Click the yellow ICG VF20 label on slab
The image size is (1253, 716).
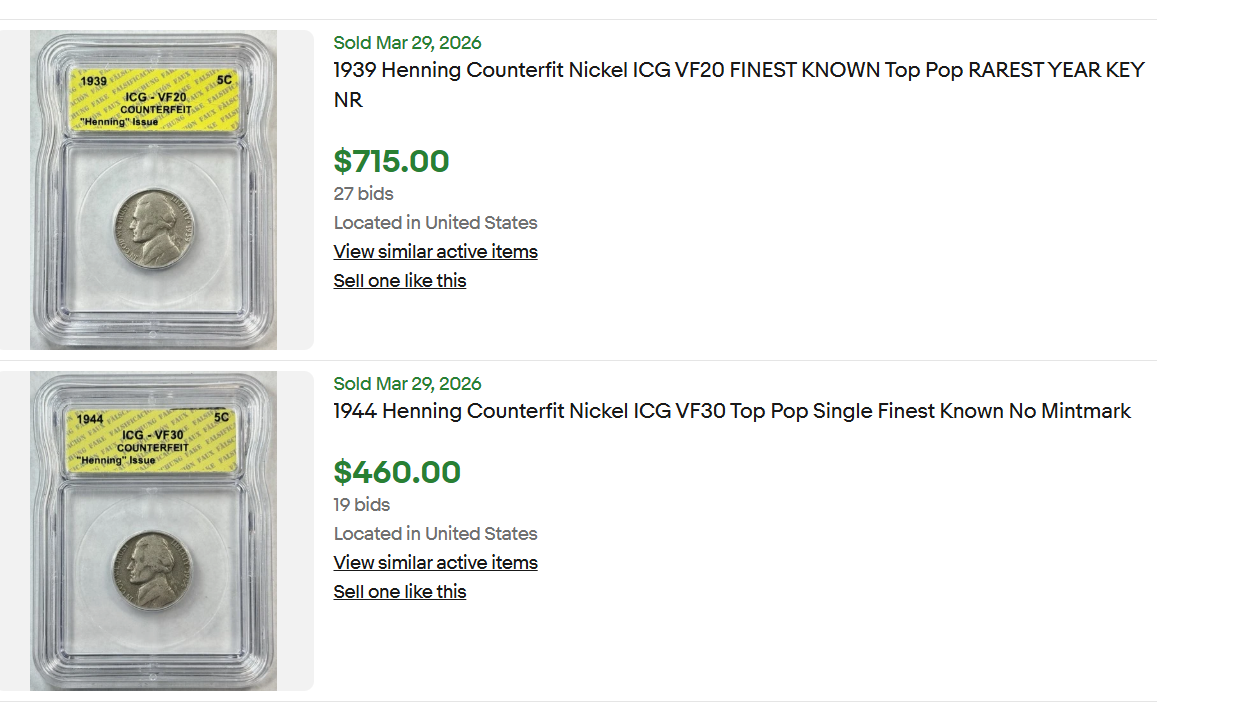pos(154,101)
